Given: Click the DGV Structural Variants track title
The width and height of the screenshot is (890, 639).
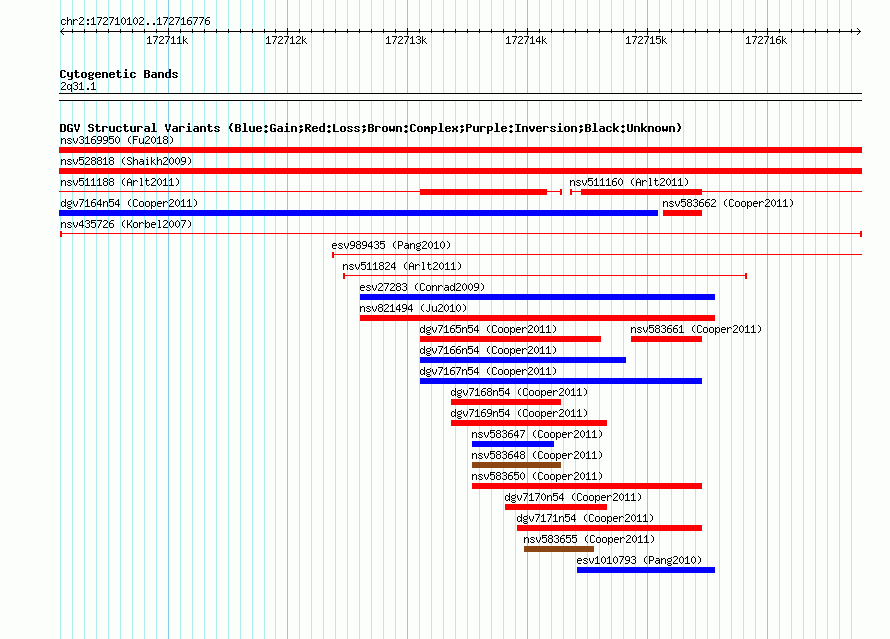Looking at the screenshot, I should [370, 128].
